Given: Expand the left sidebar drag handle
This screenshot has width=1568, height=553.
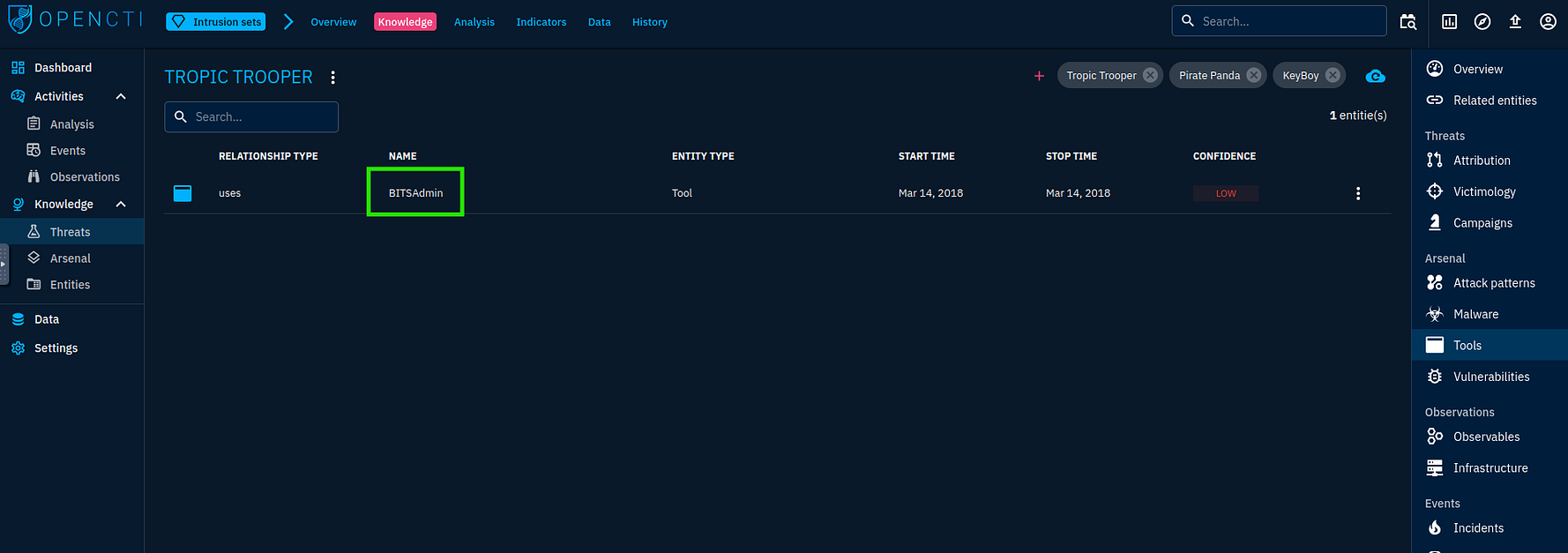Looking at the screenshot, I should click(4, 264).
